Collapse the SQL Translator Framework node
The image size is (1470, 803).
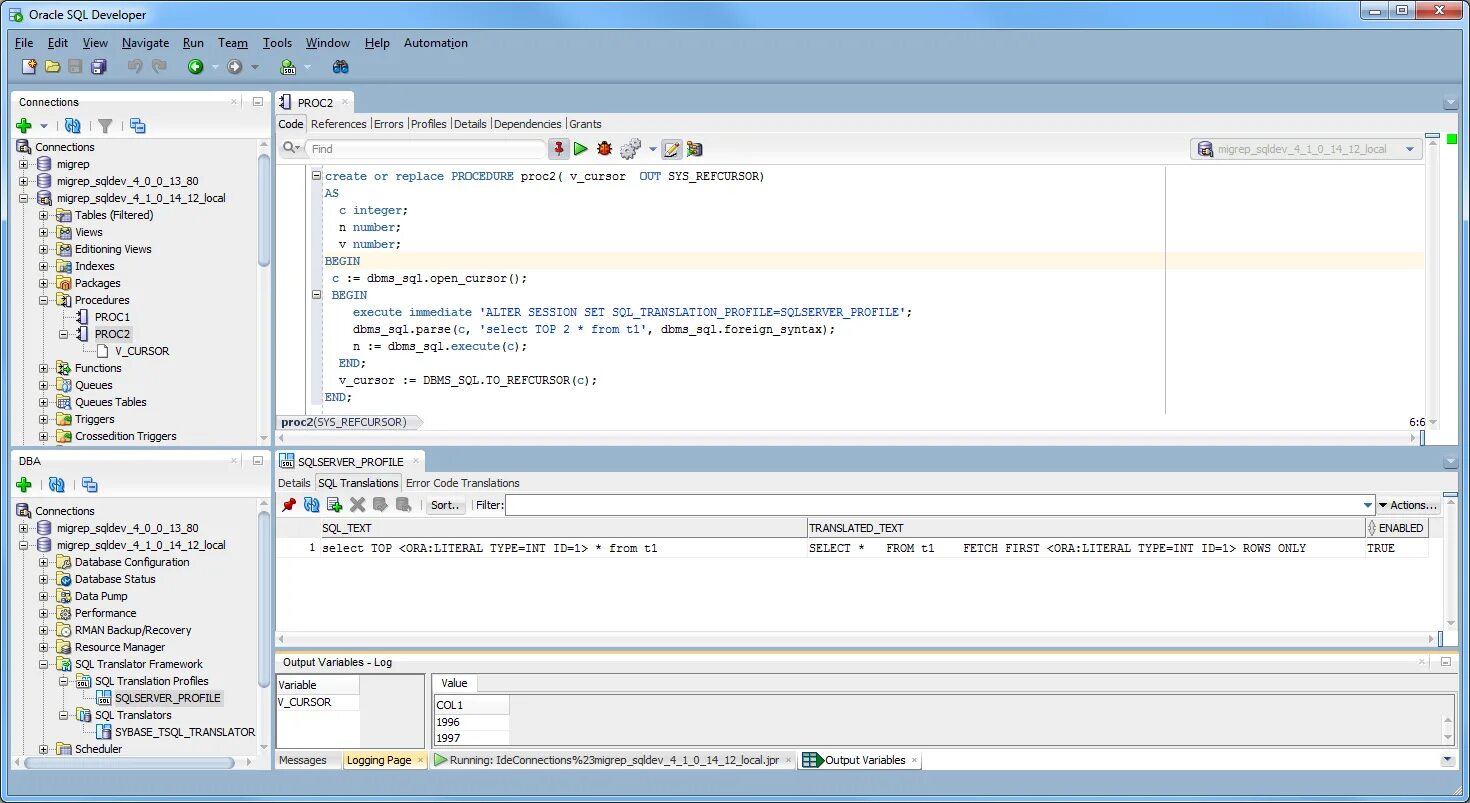(44, 664)
